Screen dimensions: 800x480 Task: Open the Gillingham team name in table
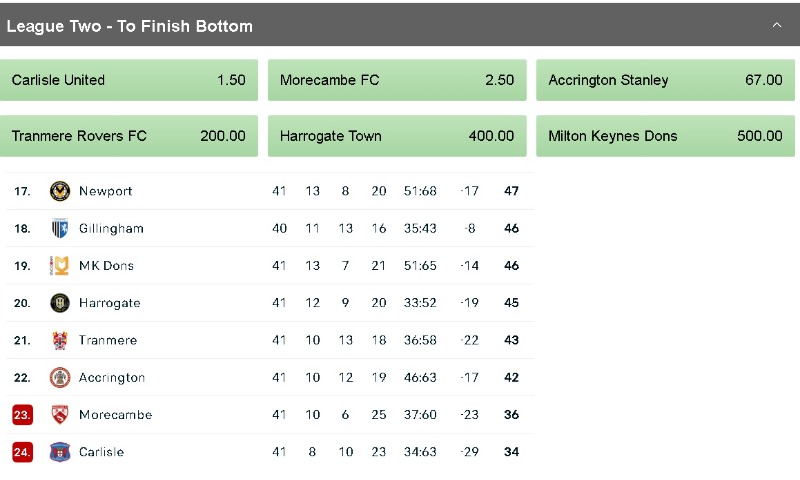click(x=111, y=228)
